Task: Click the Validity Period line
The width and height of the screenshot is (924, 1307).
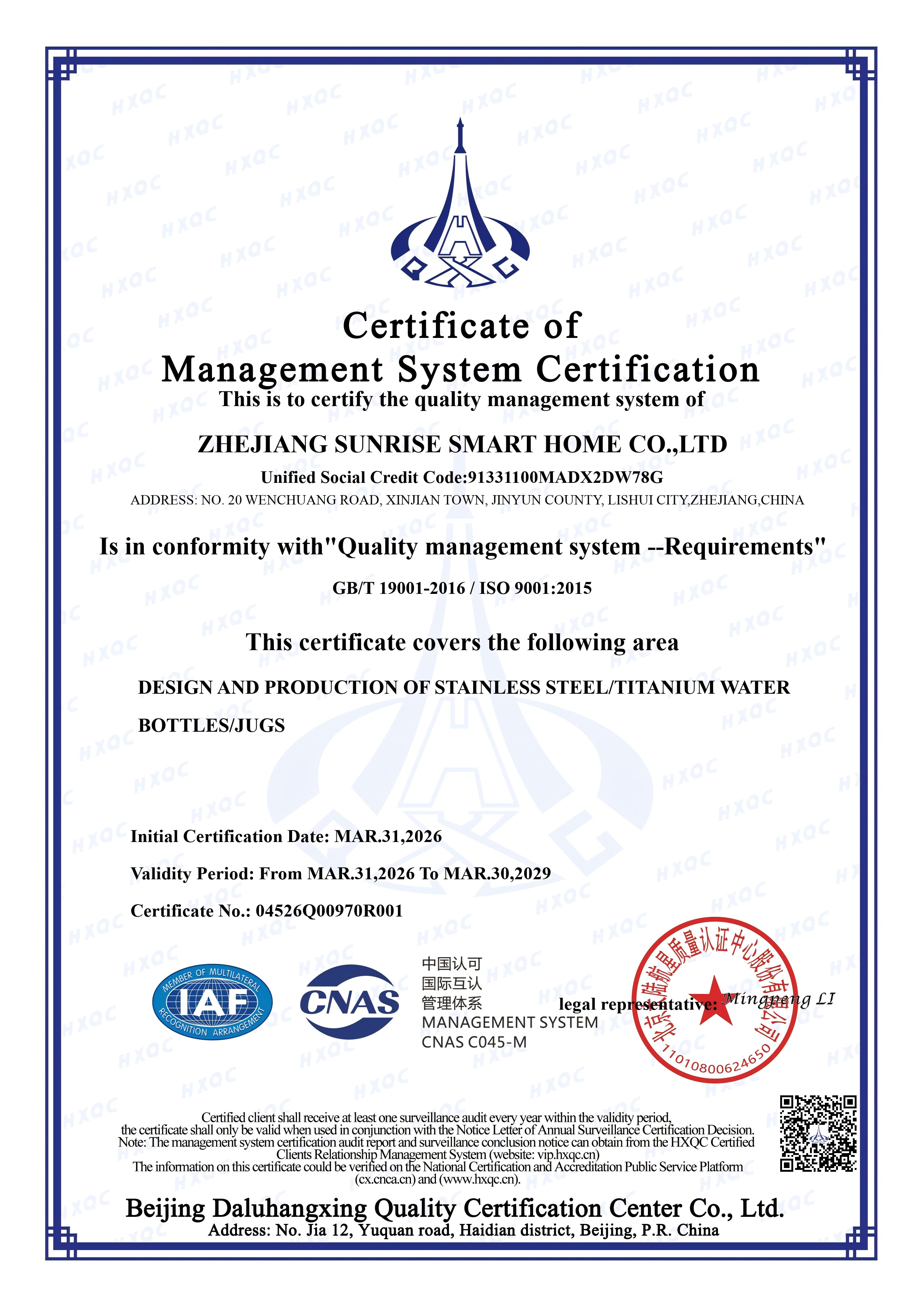Action: coord(341,873)
